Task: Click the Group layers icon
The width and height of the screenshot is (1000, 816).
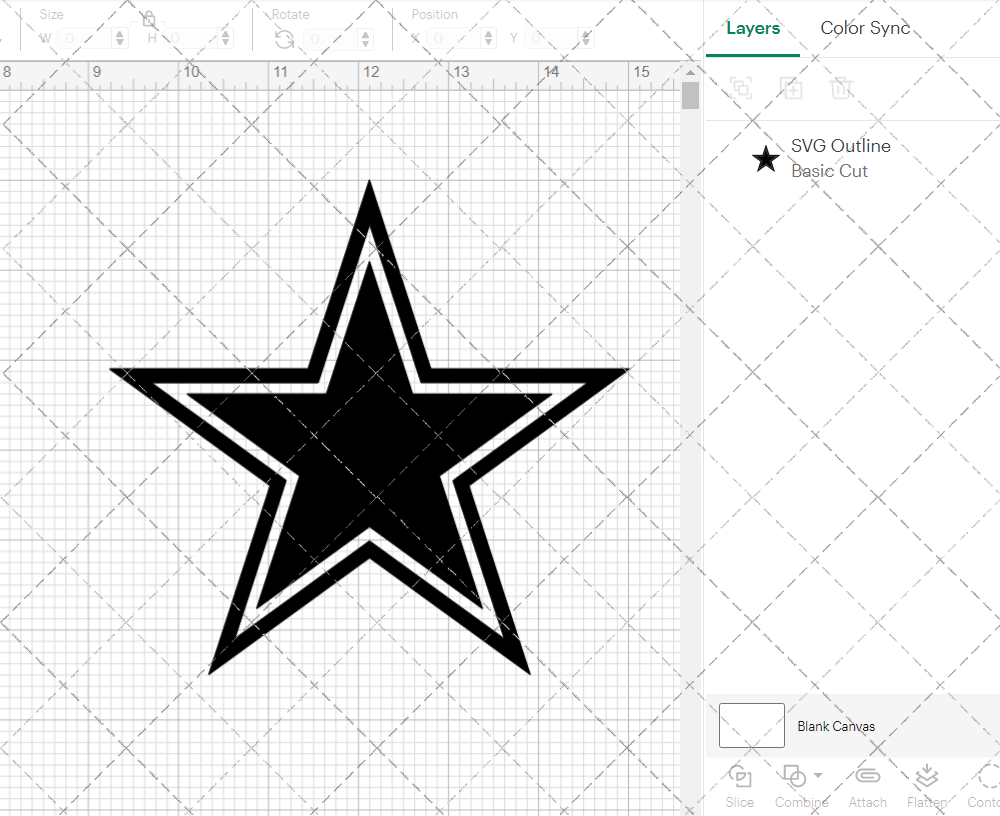Action: (741, 88)
